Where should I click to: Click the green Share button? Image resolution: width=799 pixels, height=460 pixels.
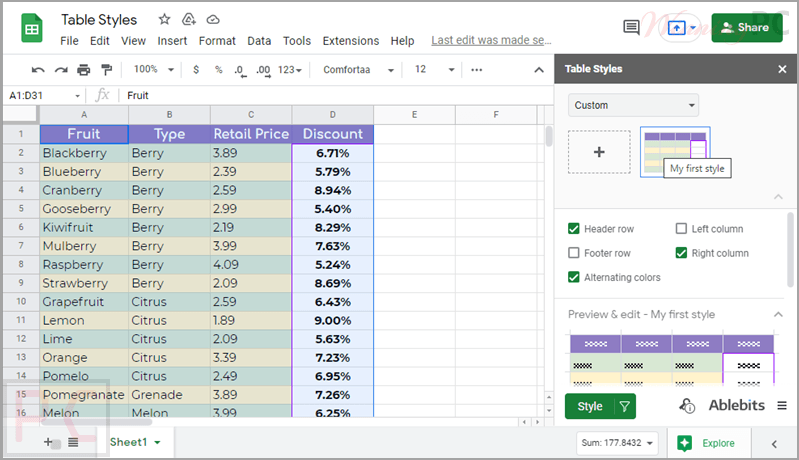coord(747,28)
